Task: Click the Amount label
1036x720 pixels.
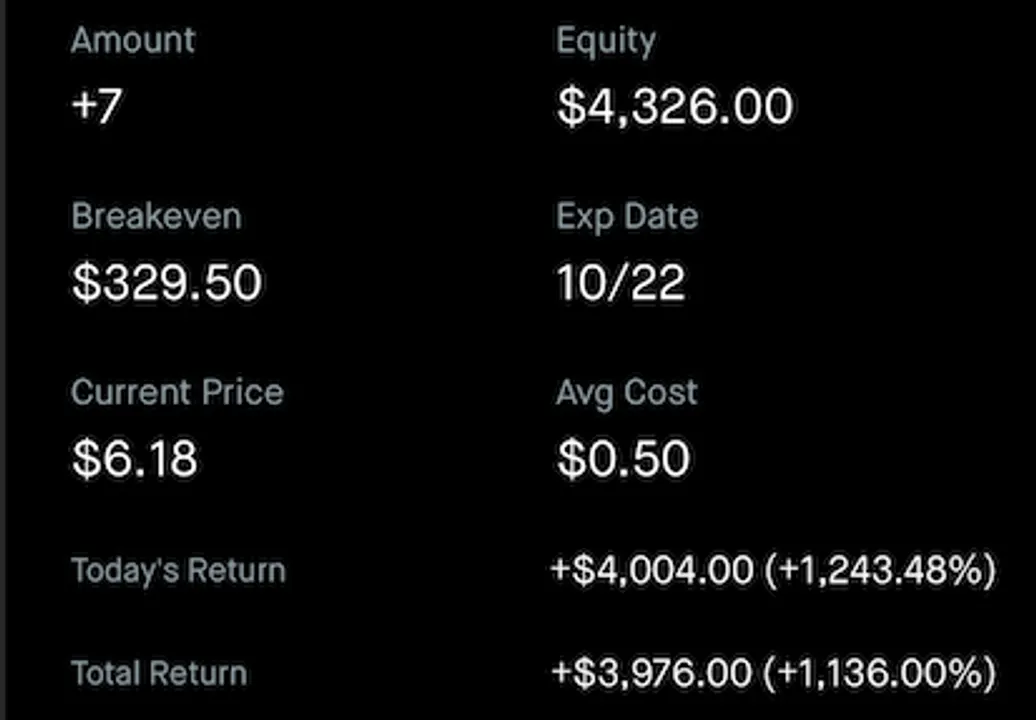Action: (x=133, y=40)
